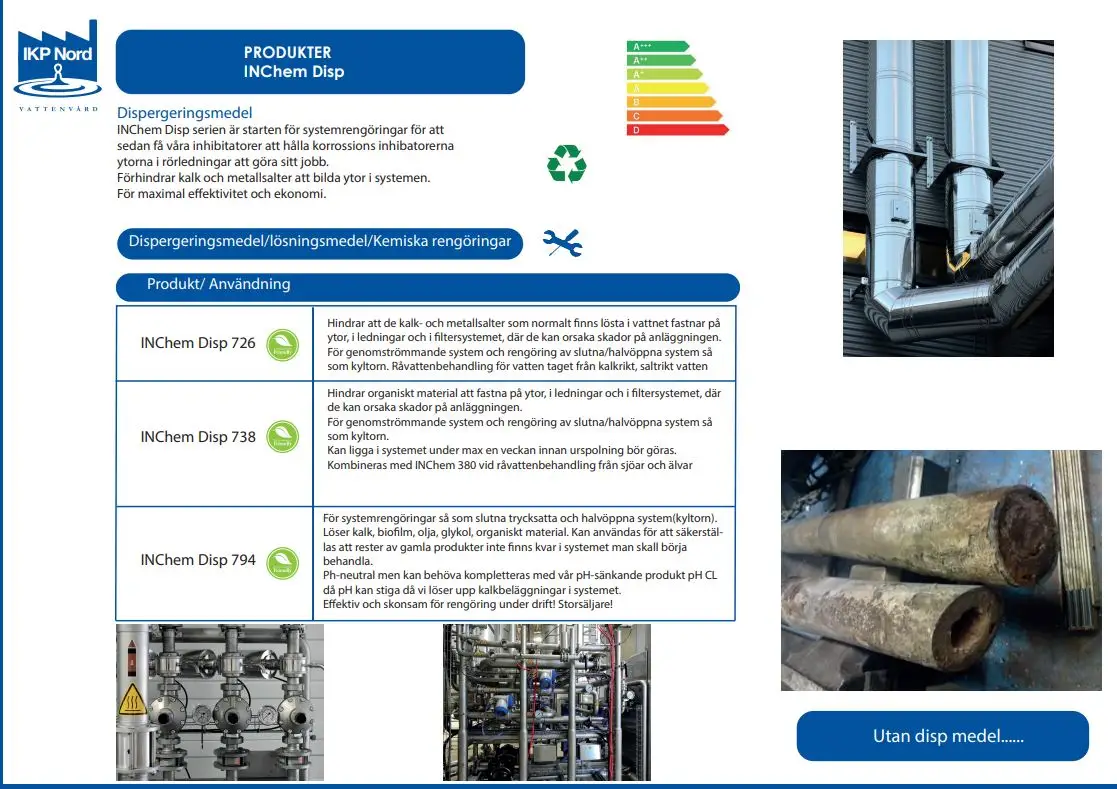Open the insulated steel pipes photo
This screenshot has height=789, width=1117.
pyautogui.click(x=947, y=198)
